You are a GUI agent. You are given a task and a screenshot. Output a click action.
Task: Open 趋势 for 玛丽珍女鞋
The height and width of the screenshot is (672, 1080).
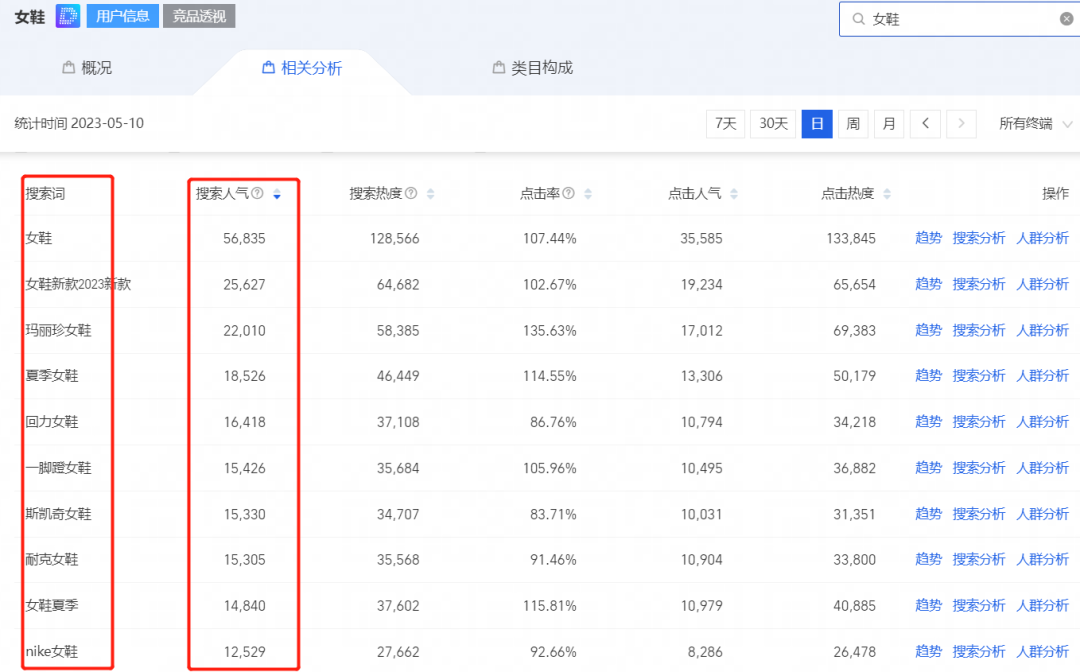coord(928,330)
